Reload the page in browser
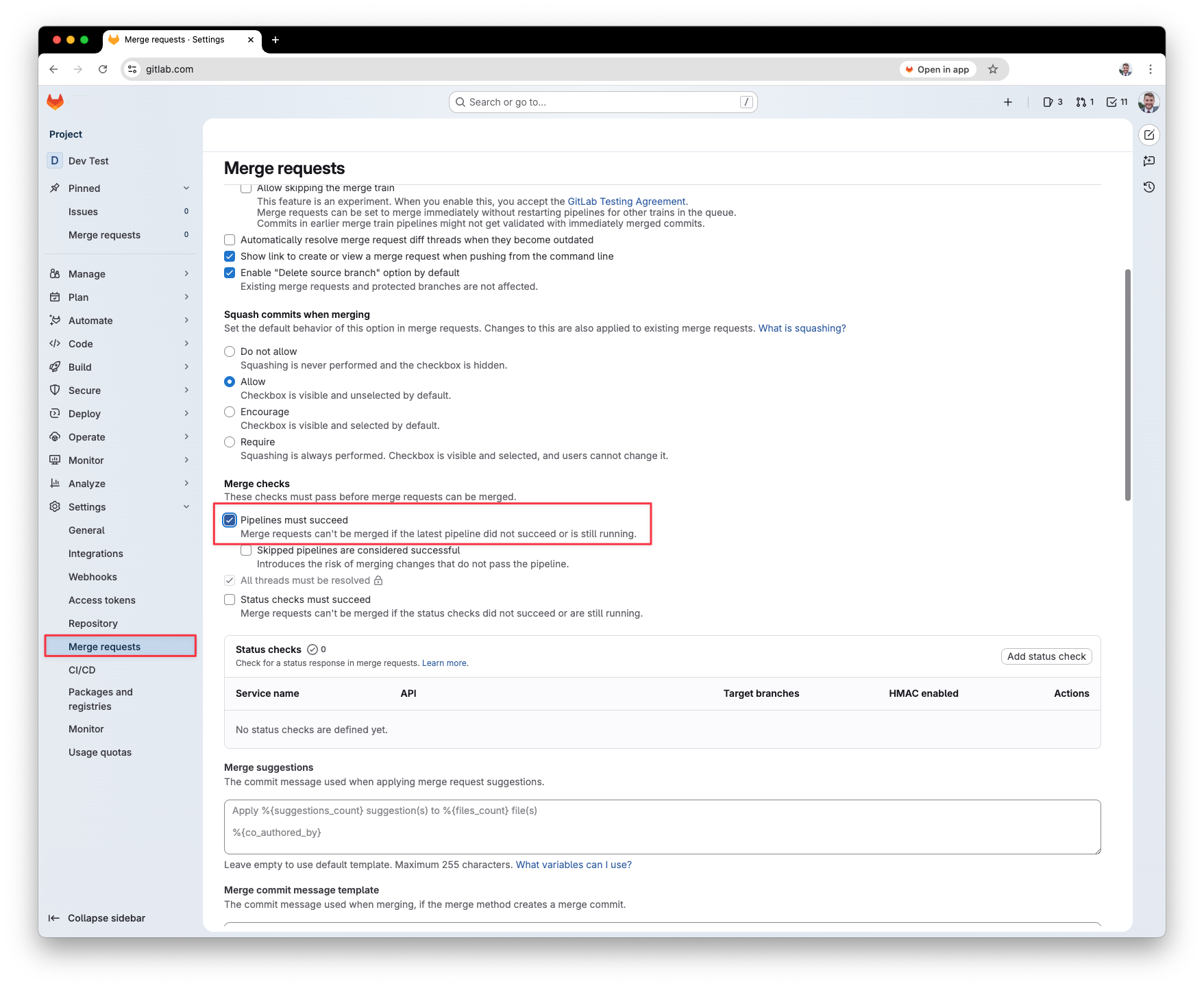Image resolution: width=1204 pixels, height=988 pixels. click(103, 69)
